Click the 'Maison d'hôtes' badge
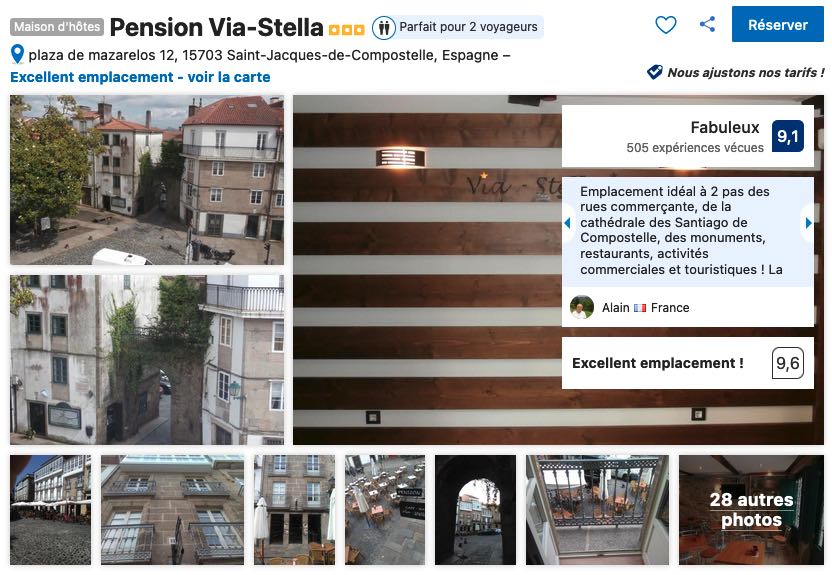This screenshot has width=832, height=575. tap(57, 27)
